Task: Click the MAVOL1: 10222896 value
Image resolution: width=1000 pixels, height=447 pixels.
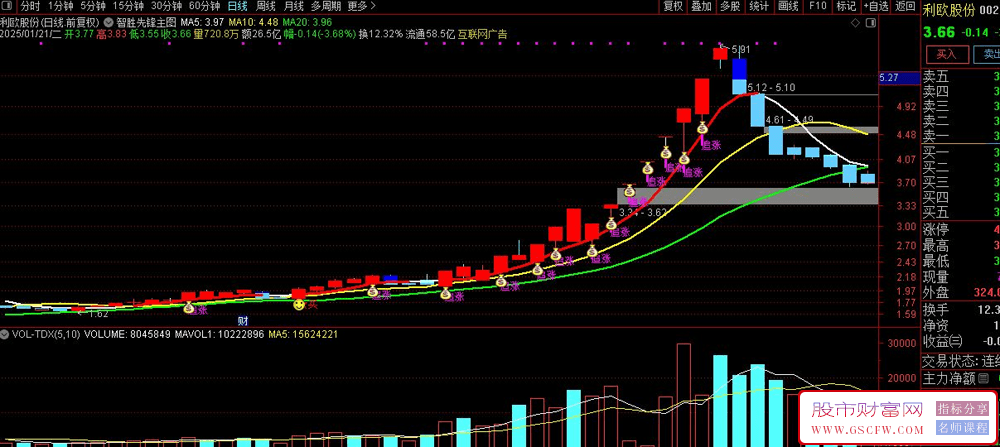Action: [x=219, y=333]
